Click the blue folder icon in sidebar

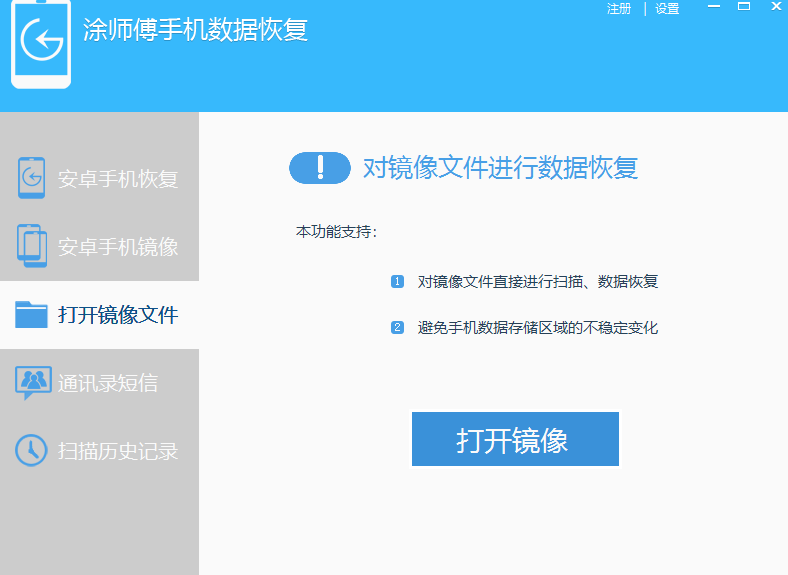click(x=32, y=315)
